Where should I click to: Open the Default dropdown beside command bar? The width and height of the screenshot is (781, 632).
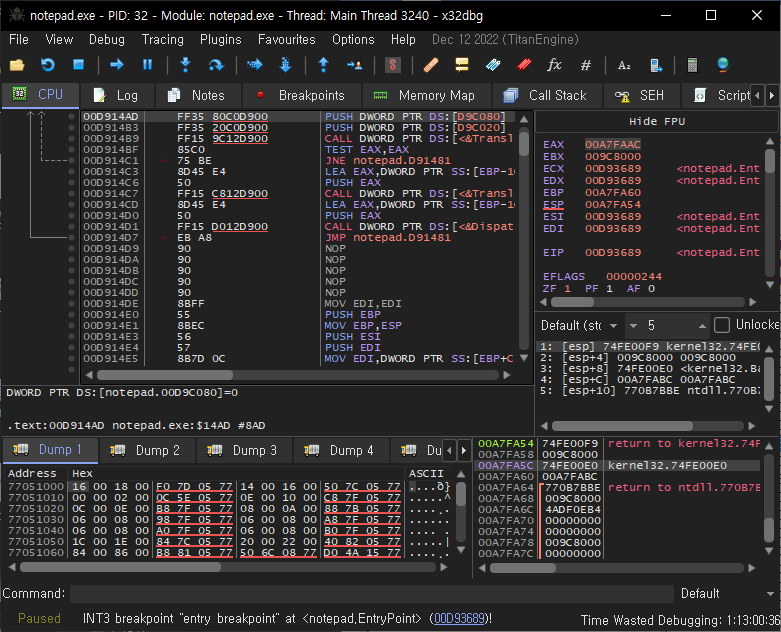coord(723,593)
